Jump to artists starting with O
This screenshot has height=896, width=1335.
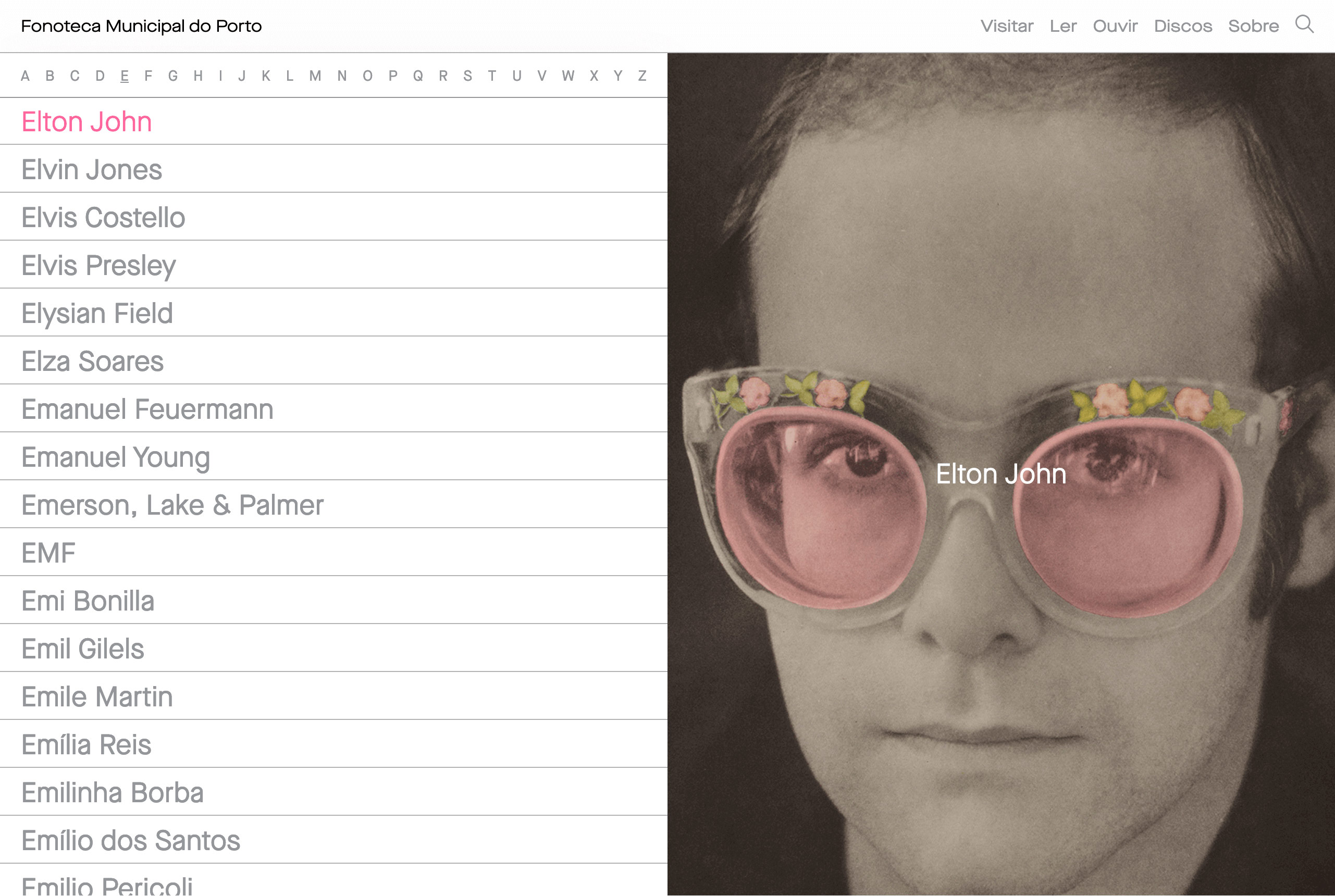click(367, 76)
